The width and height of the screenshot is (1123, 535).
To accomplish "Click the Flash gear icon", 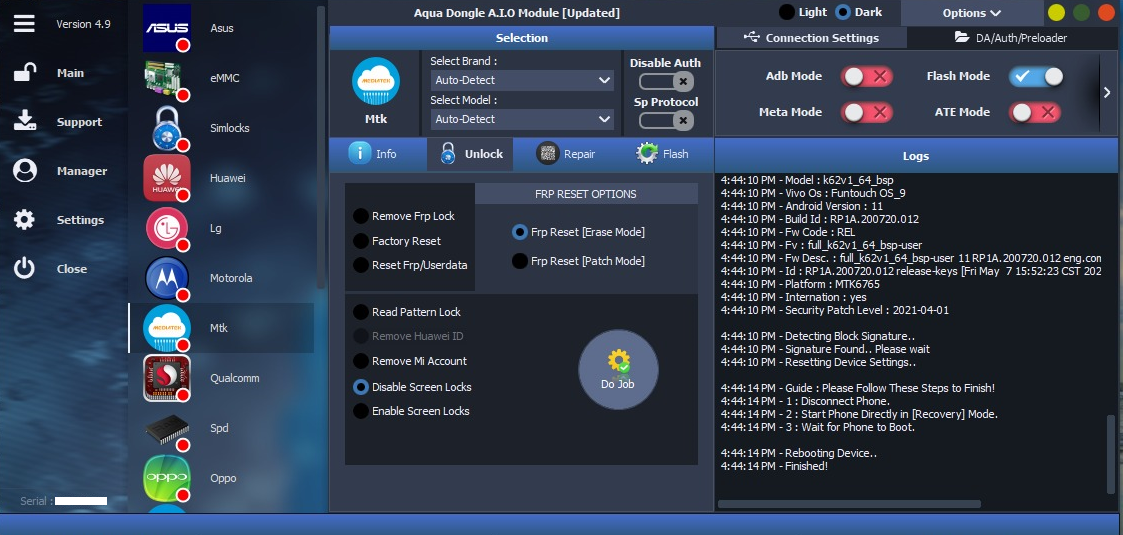I will (x=647, y=153).
